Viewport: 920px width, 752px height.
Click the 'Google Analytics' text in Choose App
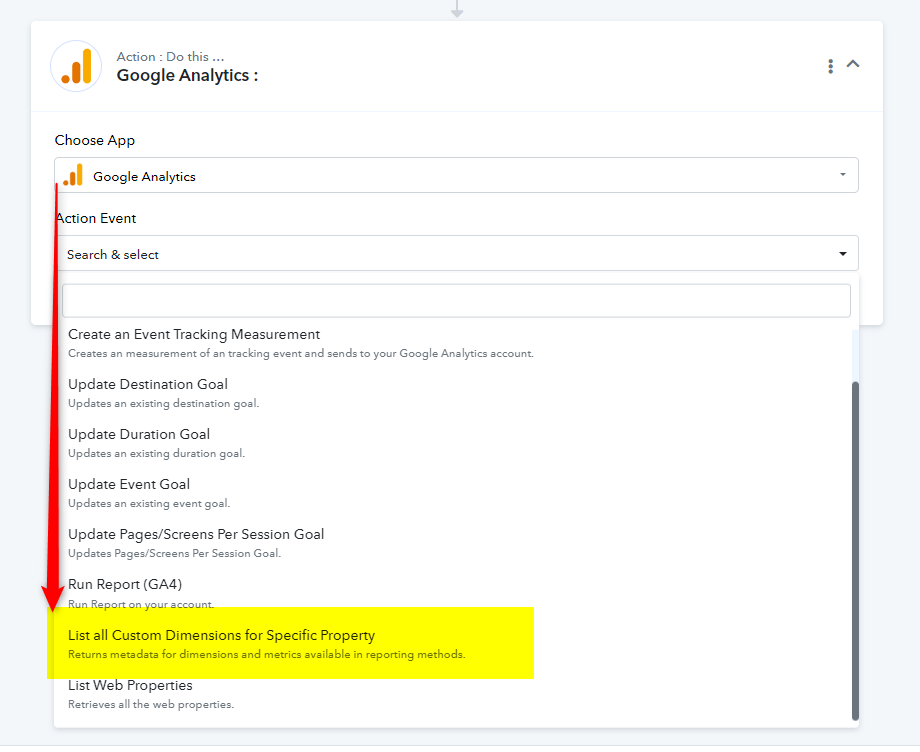tap(144, 177)
